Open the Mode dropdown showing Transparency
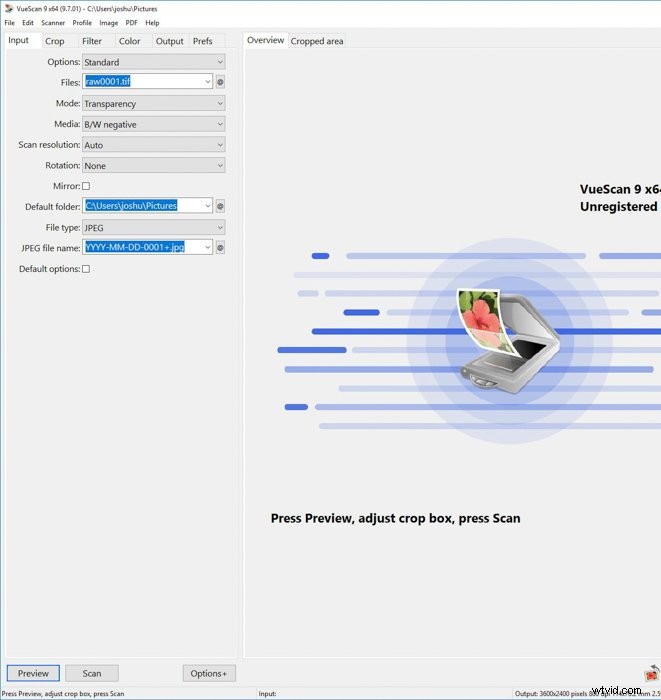The height and width of the screenshot is (700, 661). click(154, 104)
